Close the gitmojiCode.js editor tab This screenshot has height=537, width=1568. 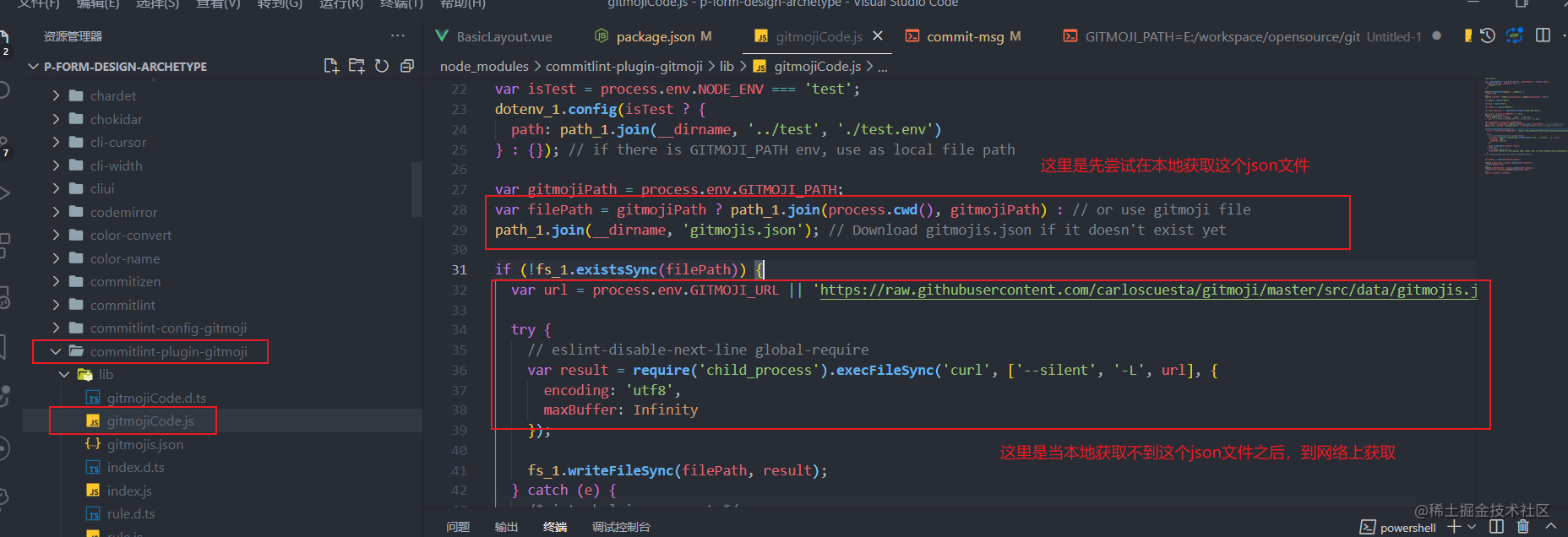tap(878, 36)
